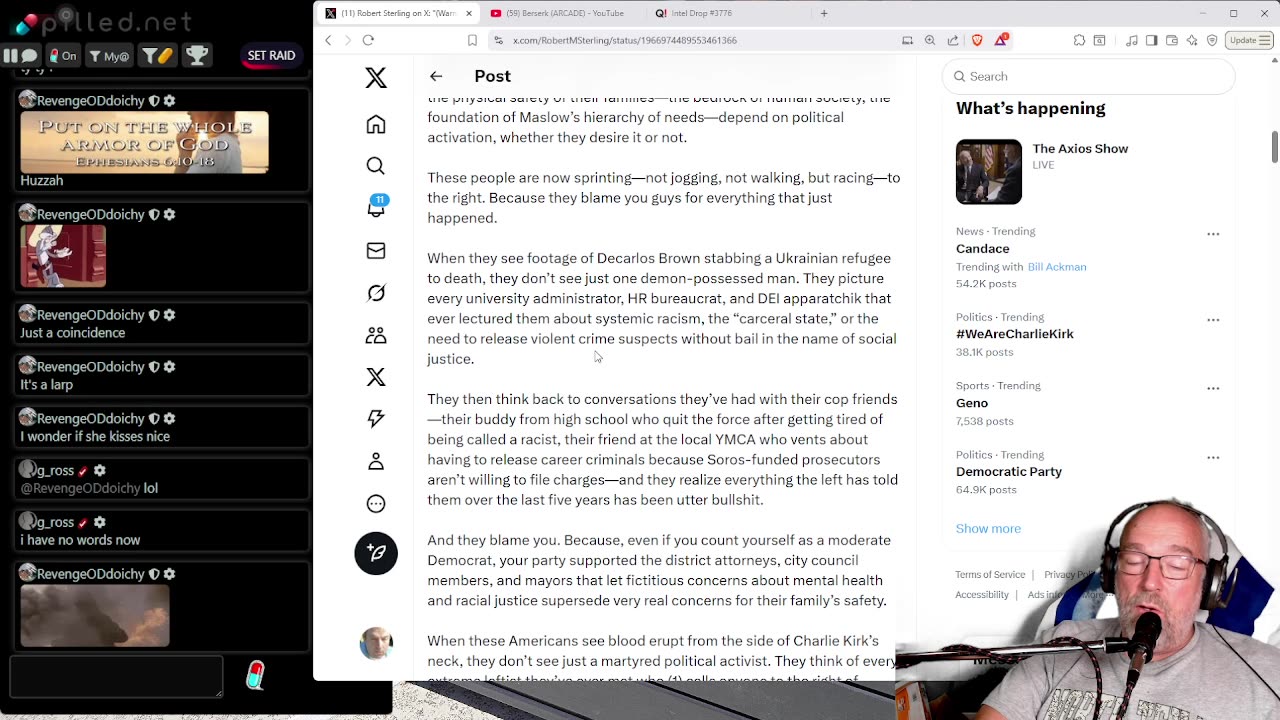Open more options for #WeAreCharlieKirk trend
1280x720 pixels.
[x=1213, y=320]
